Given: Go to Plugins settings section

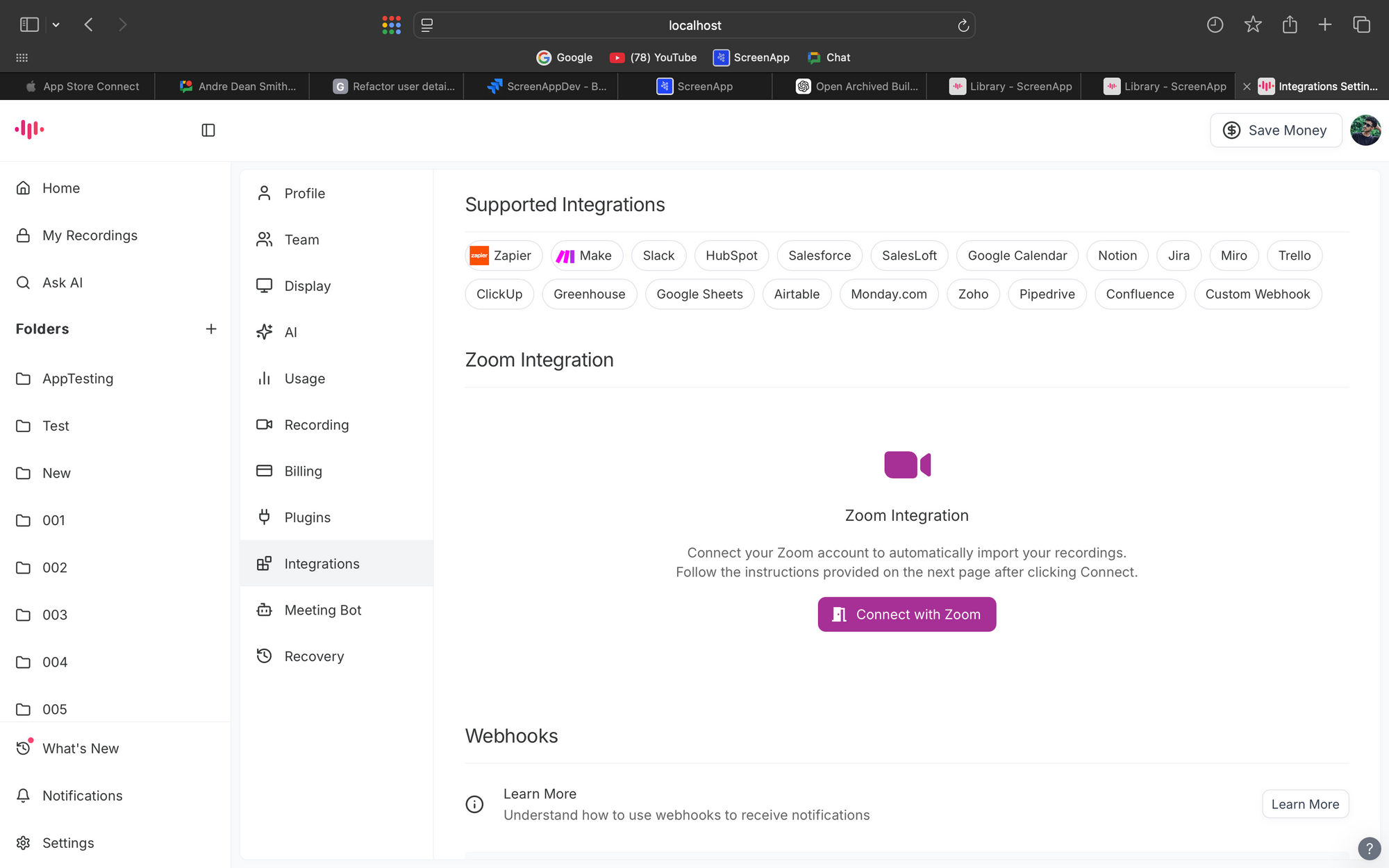Looking at the screenshot, I should [307, 517].
